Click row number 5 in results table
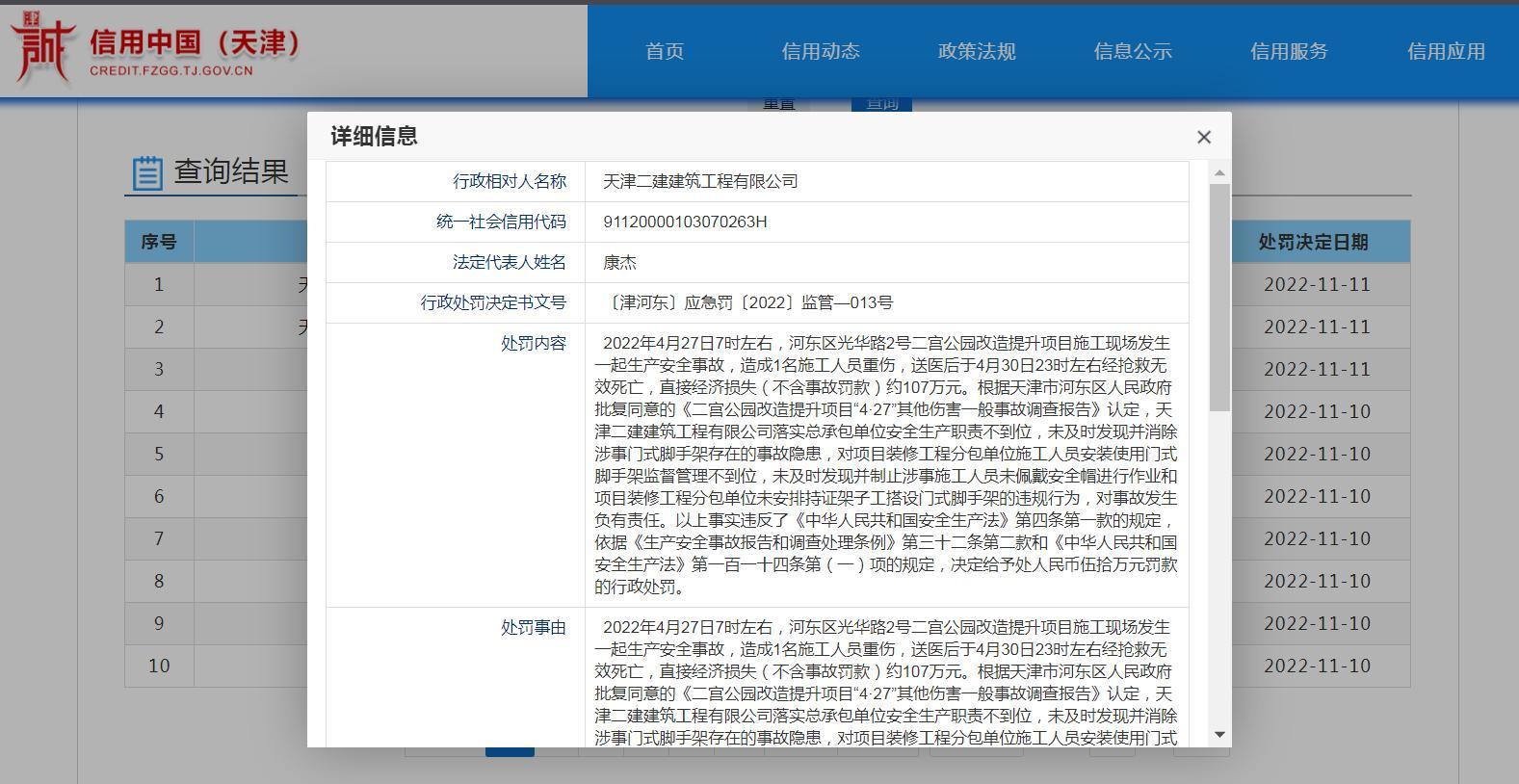This screenshot has height=784, width=1519. coord(159,454)
